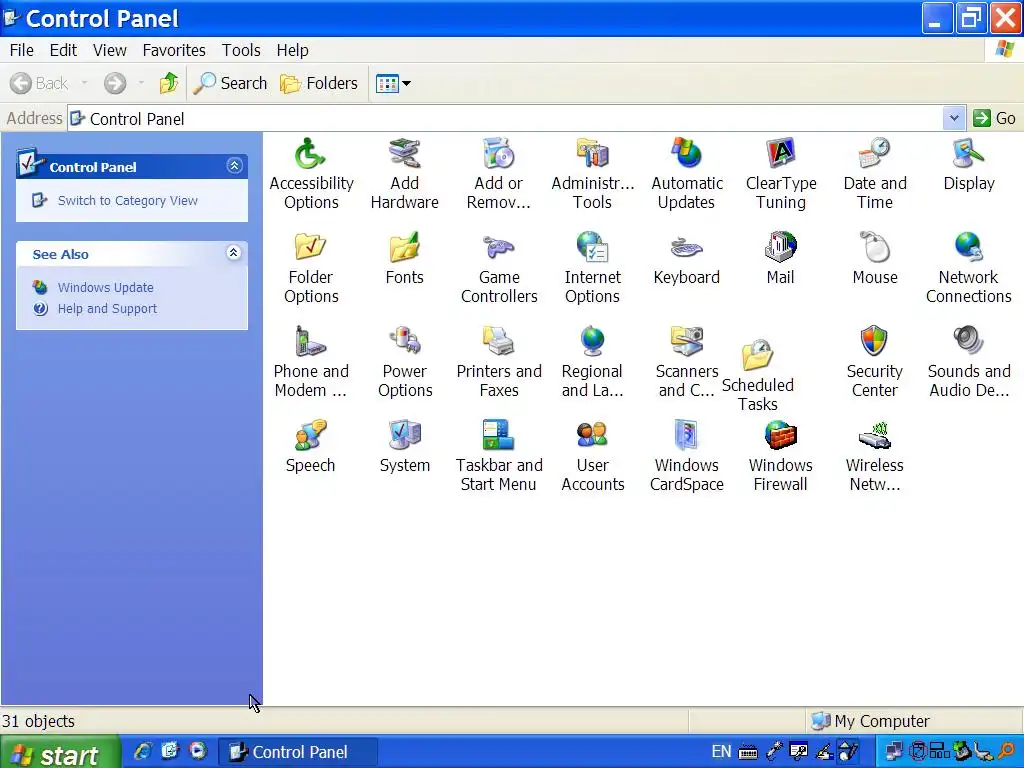The height and width of the screenshot is (768, 1024).
Task: Click Control Panel taskbar button
Action: (296, 752)
